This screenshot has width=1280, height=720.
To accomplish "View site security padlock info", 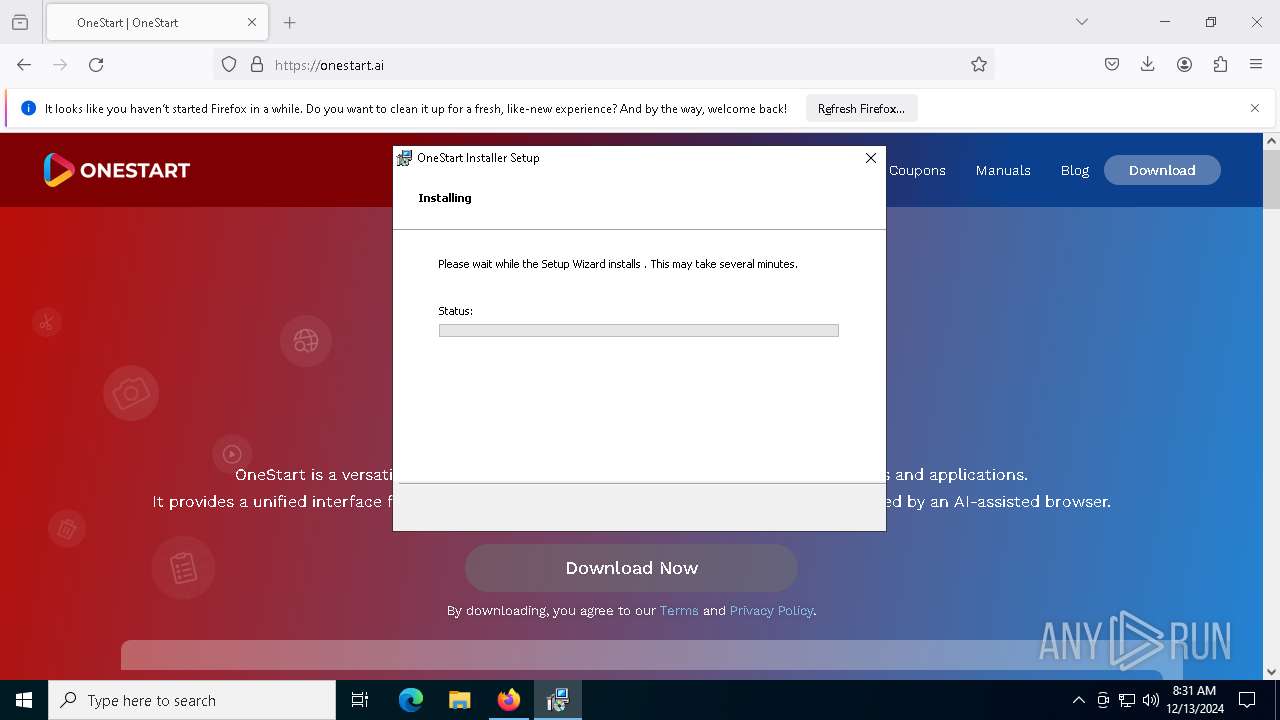I will click(x=257, y=64).
